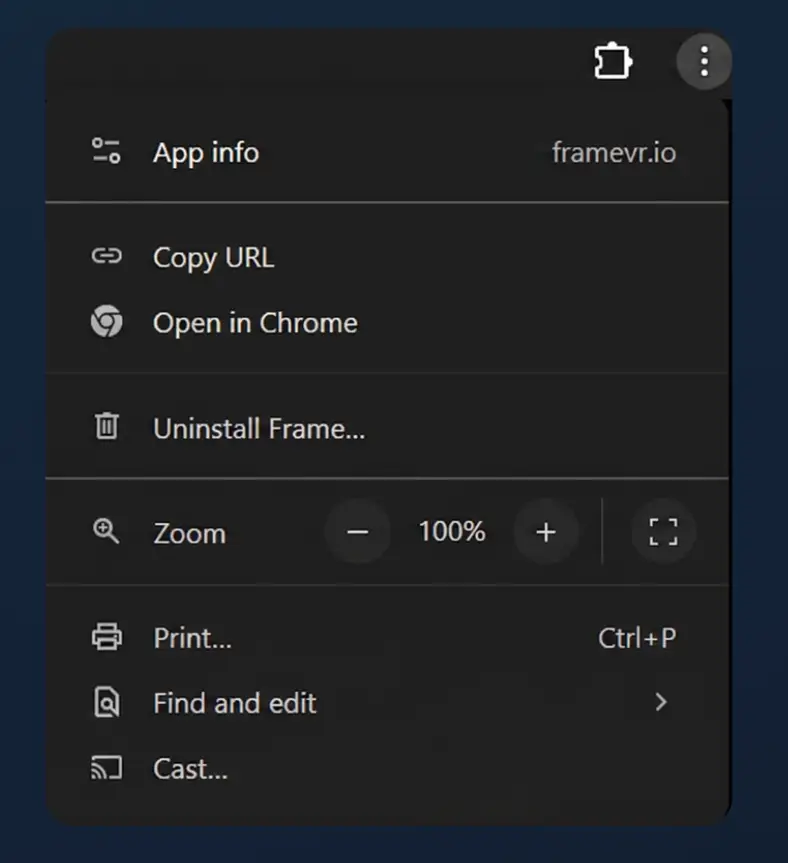Select Uninstall Frame from the menu
This screenshot has width=788, height=863.
pos(259,427)
